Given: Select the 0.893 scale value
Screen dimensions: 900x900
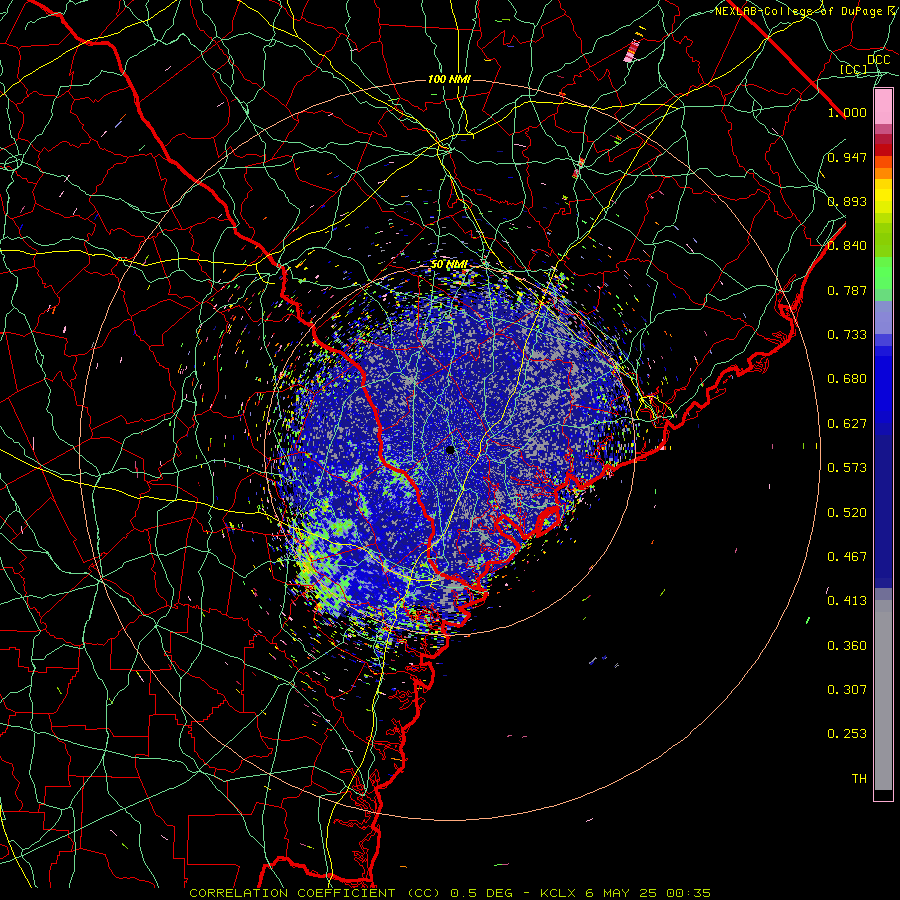Looking at the screenshot, I should pos(847,201).
